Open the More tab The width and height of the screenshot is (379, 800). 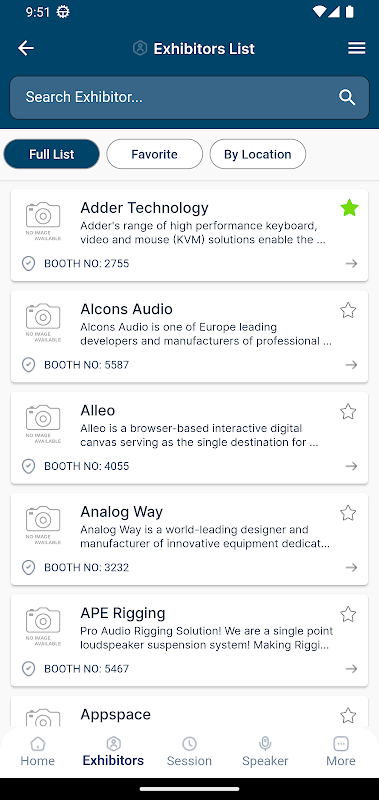pyautogui.click(x=341, y=752)
